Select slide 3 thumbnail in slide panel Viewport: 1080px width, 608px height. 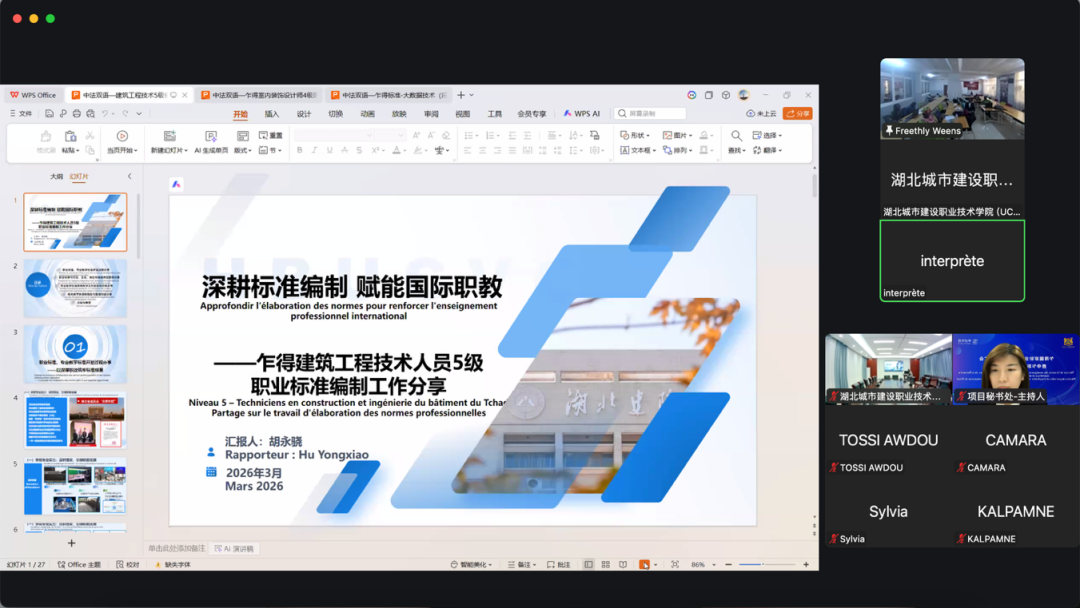click(x=75, y=354)
